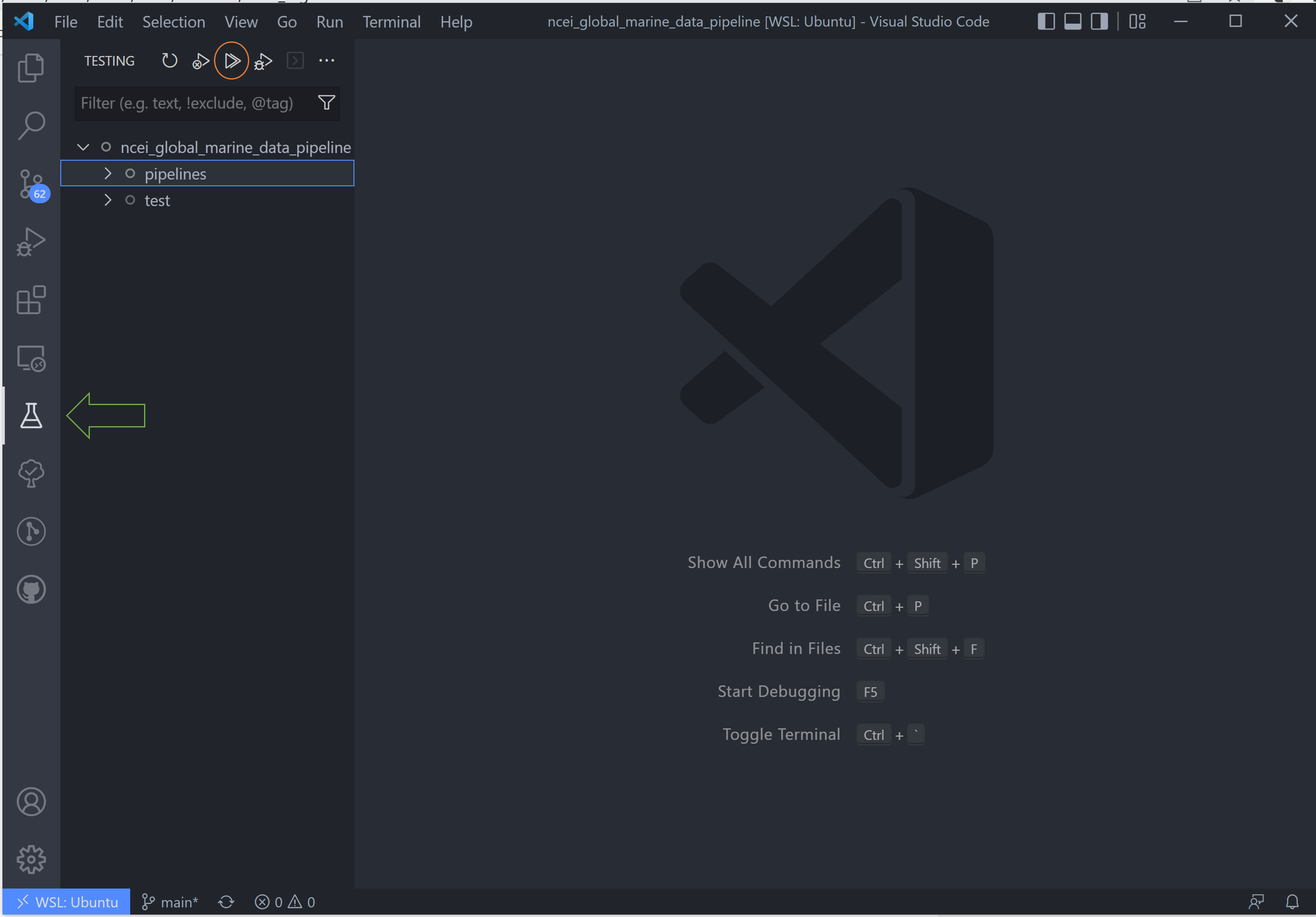Open the GitHub view in activity bar
The width and height of the screenshot is (1316, 917).
[31, 589]
